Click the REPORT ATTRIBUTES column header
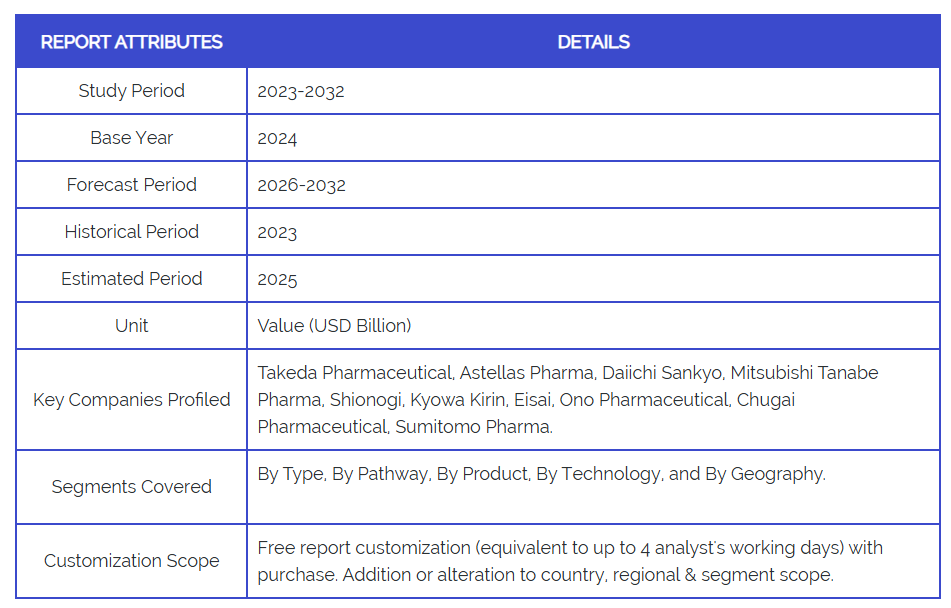Viewport: 951px width, 608px height. click(x=131, y=42)
